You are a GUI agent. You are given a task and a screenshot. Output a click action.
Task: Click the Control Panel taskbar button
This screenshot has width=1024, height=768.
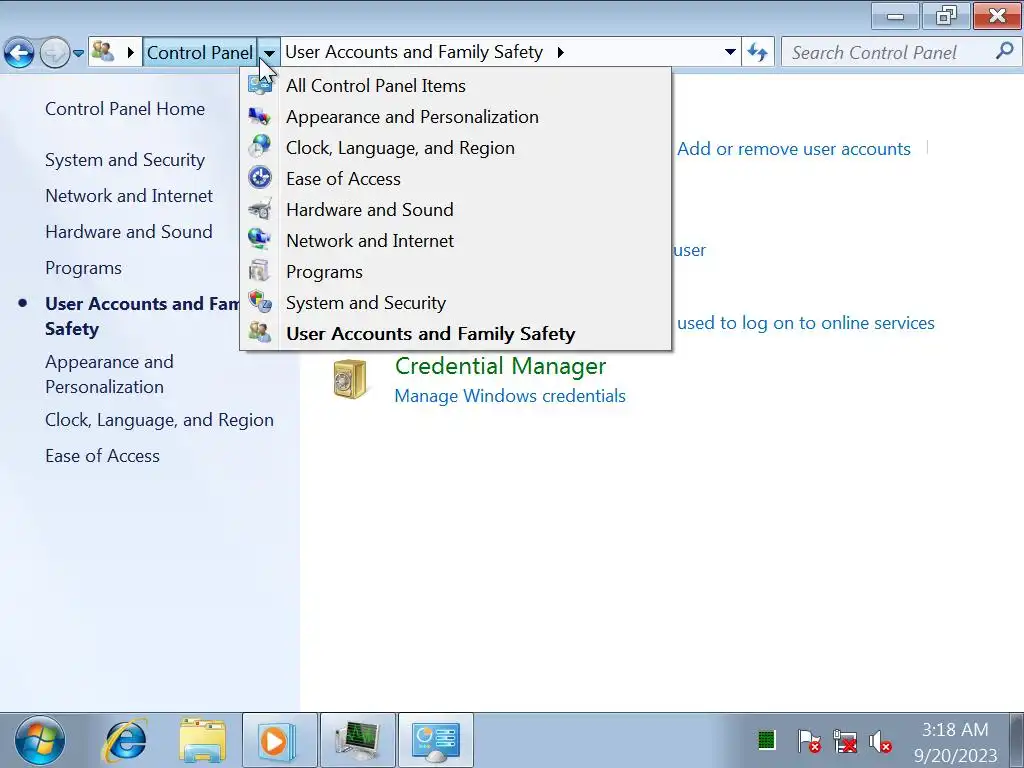coord(436,741)
